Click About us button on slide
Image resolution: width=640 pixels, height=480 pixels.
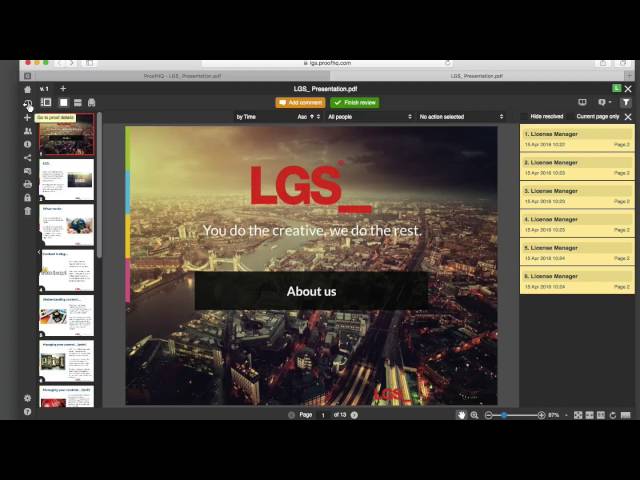tap(311, 291)
